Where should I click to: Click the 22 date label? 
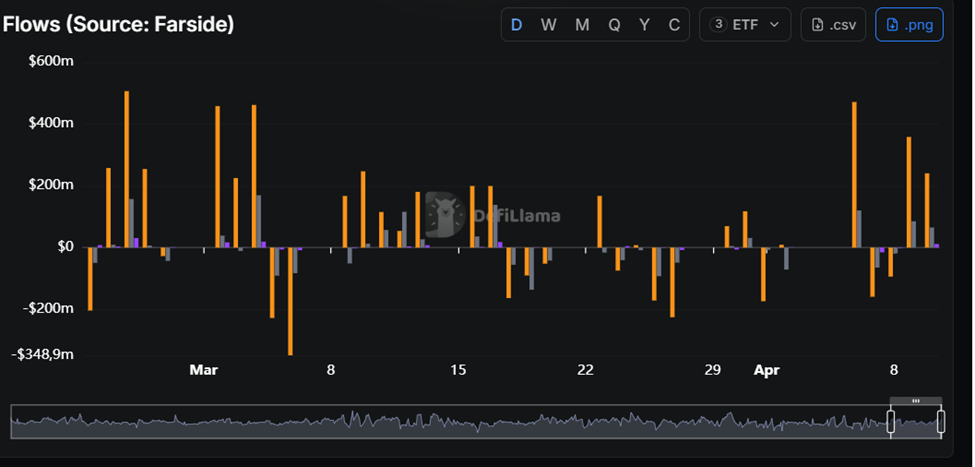coord(585,370)
